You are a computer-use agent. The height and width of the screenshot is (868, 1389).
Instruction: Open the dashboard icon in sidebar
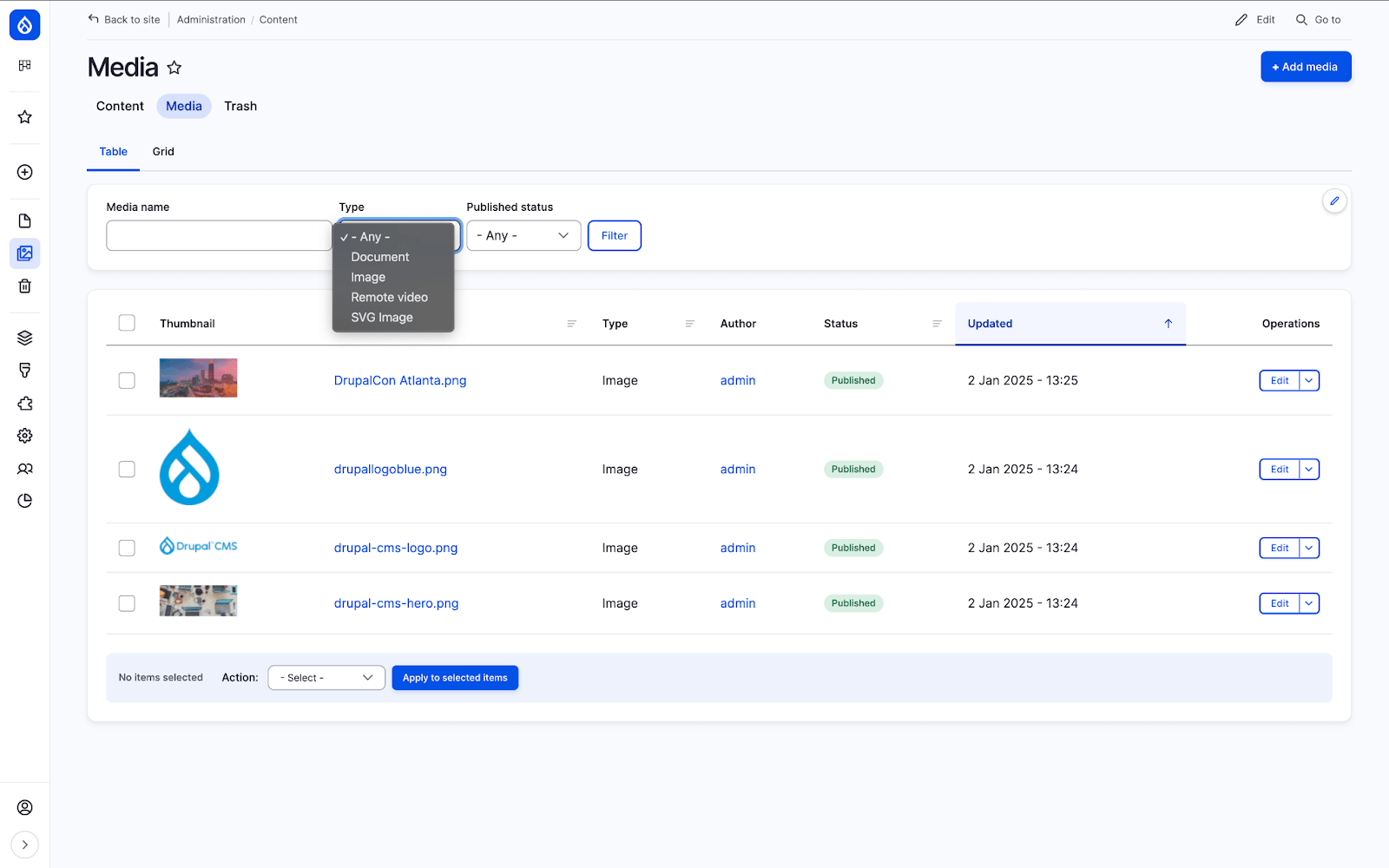[x=24, y=65]
